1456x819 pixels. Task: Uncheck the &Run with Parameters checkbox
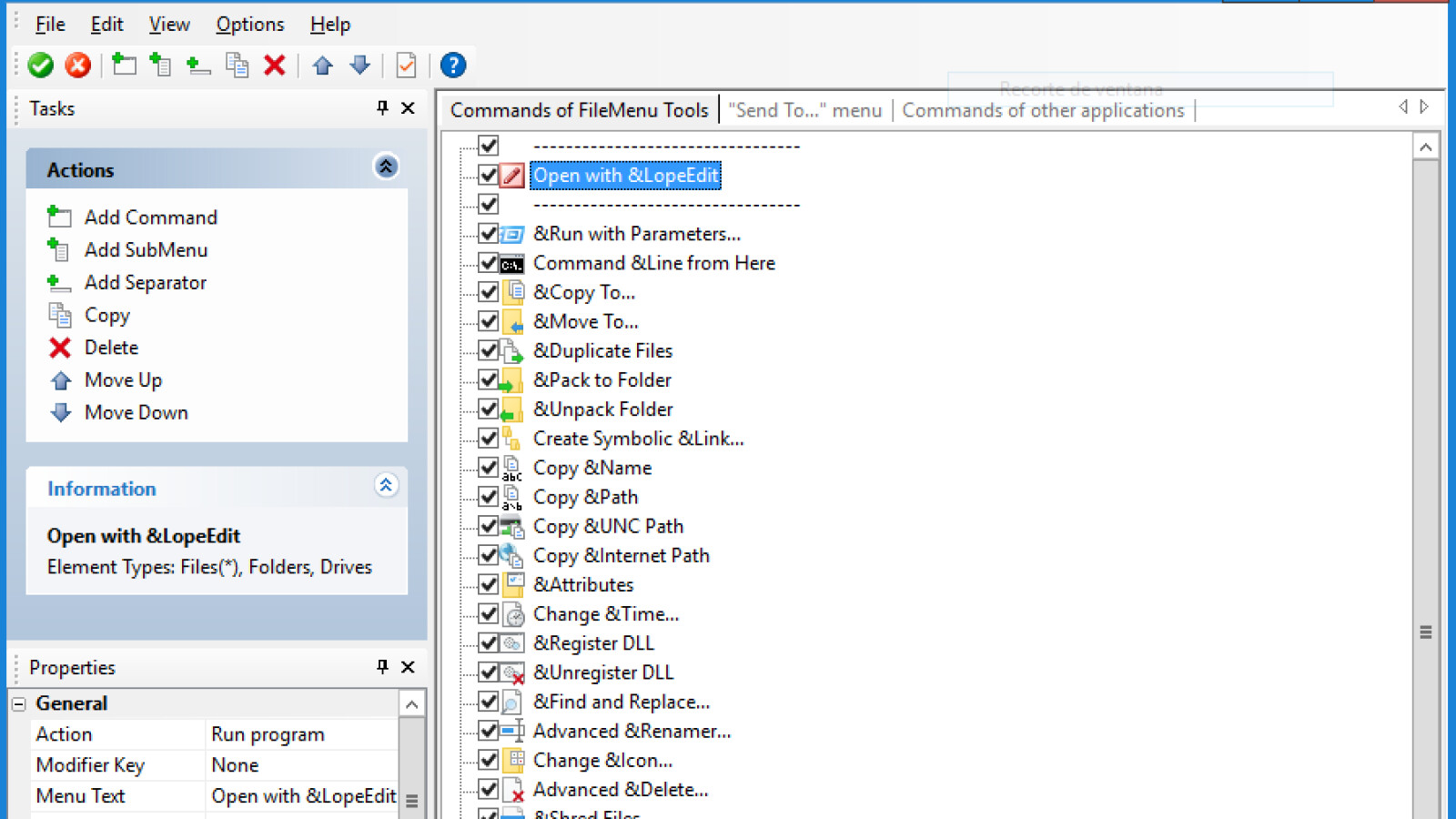489,233
